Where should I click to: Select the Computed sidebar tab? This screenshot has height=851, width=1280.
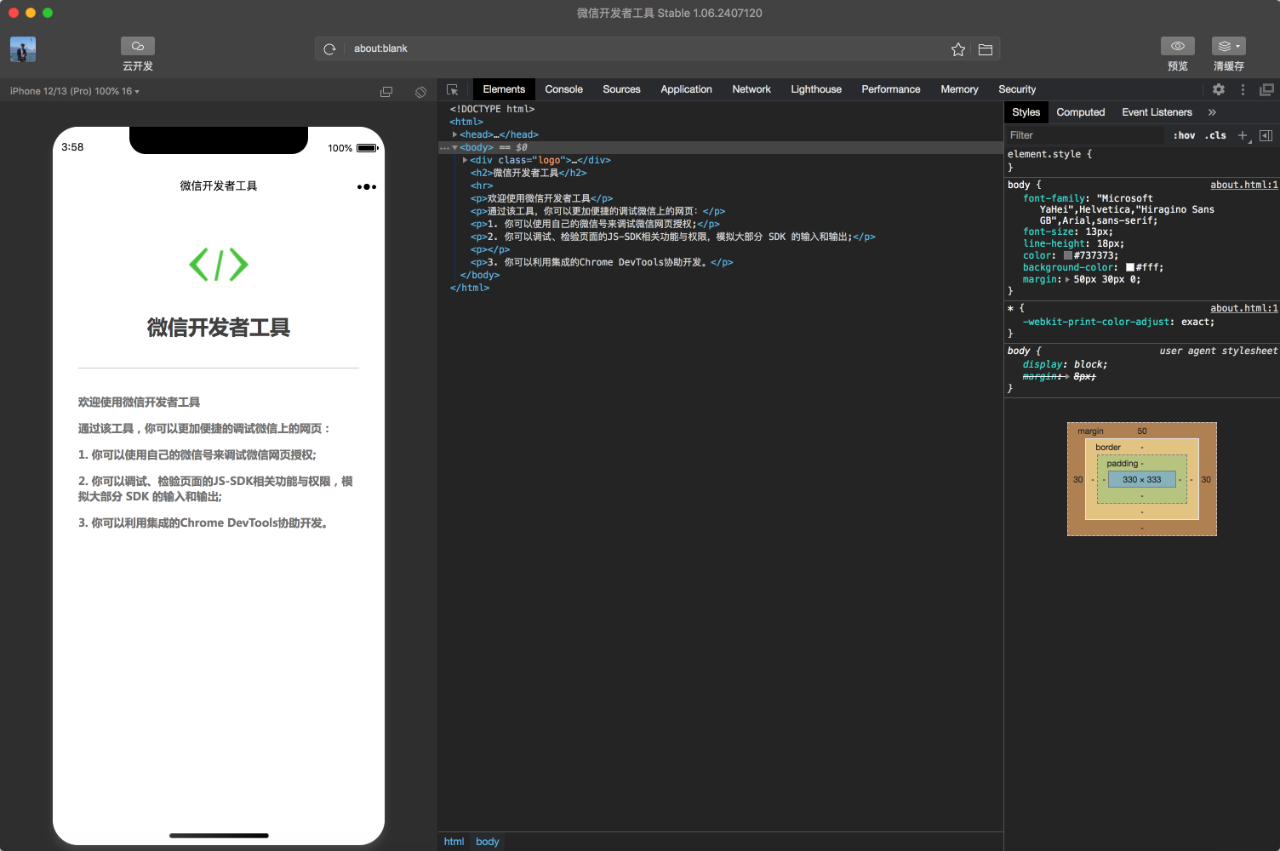coord(1081,113)
